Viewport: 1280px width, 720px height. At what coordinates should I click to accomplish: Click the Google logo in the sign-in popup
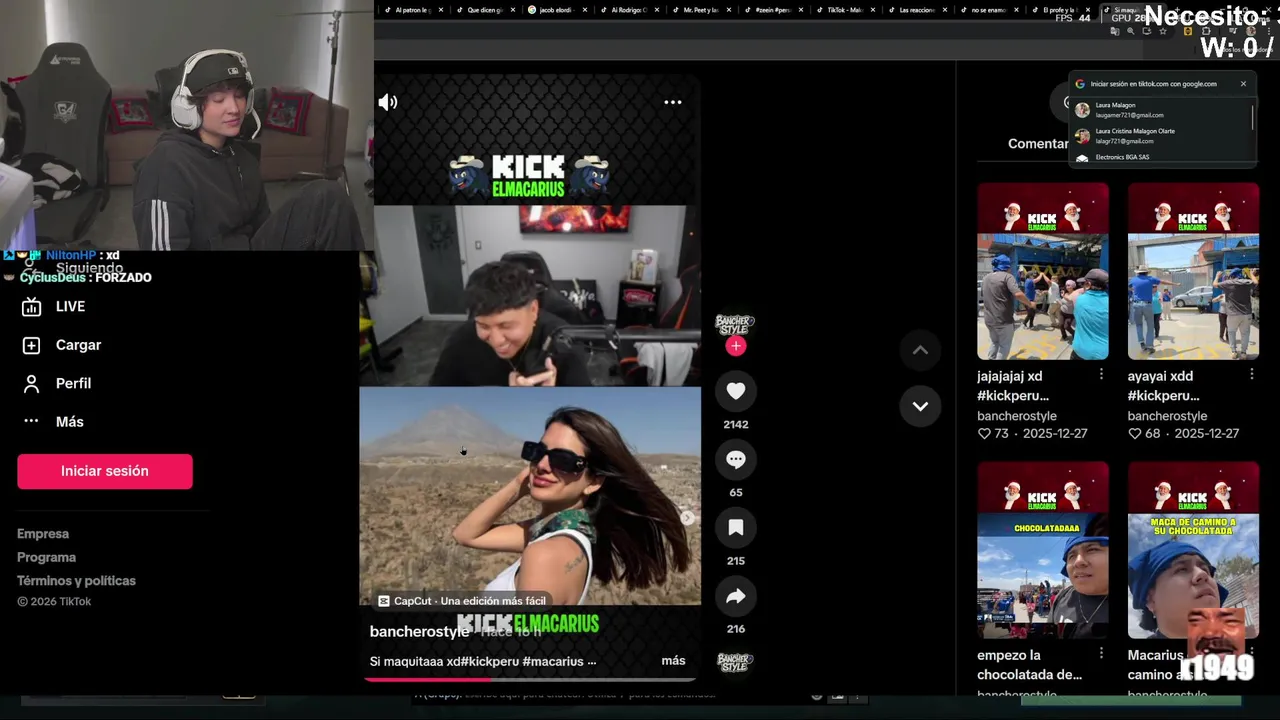[1080, 84]
